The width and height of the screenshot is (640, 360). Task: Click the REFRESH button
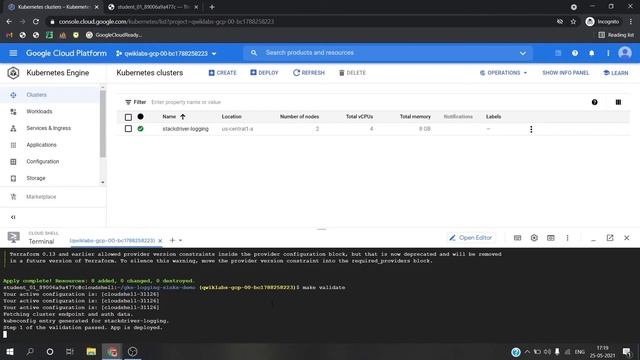(x=309, y=73)
